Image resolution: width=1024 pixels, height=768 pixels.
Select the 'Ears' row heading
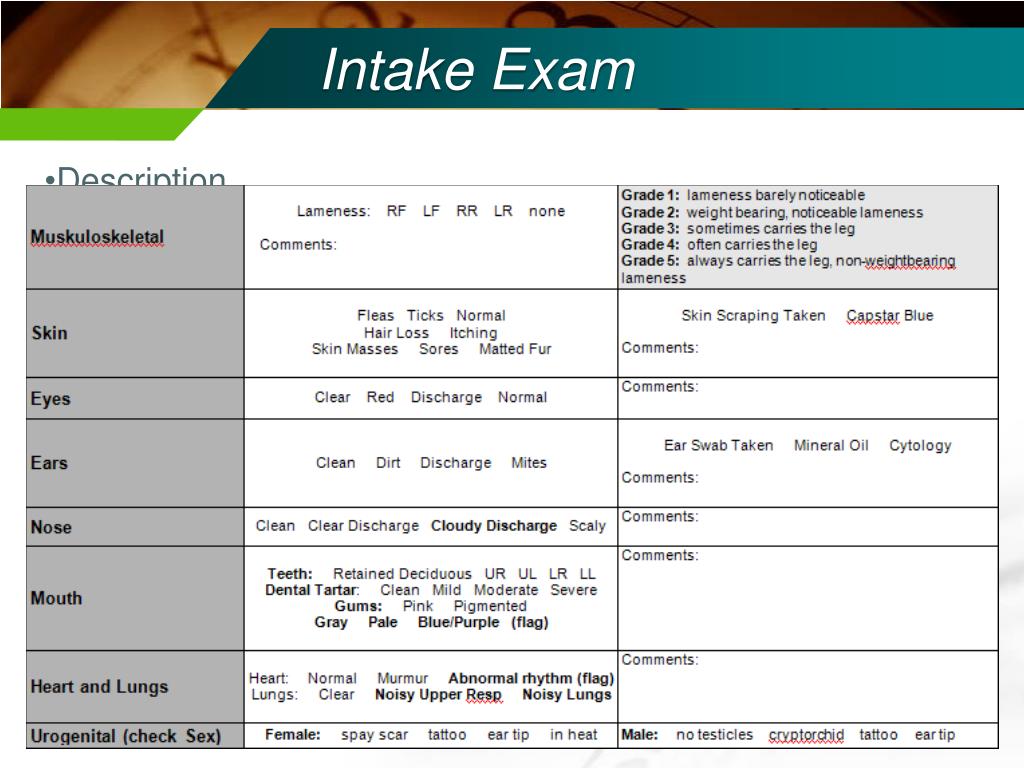tap(49, 463)
